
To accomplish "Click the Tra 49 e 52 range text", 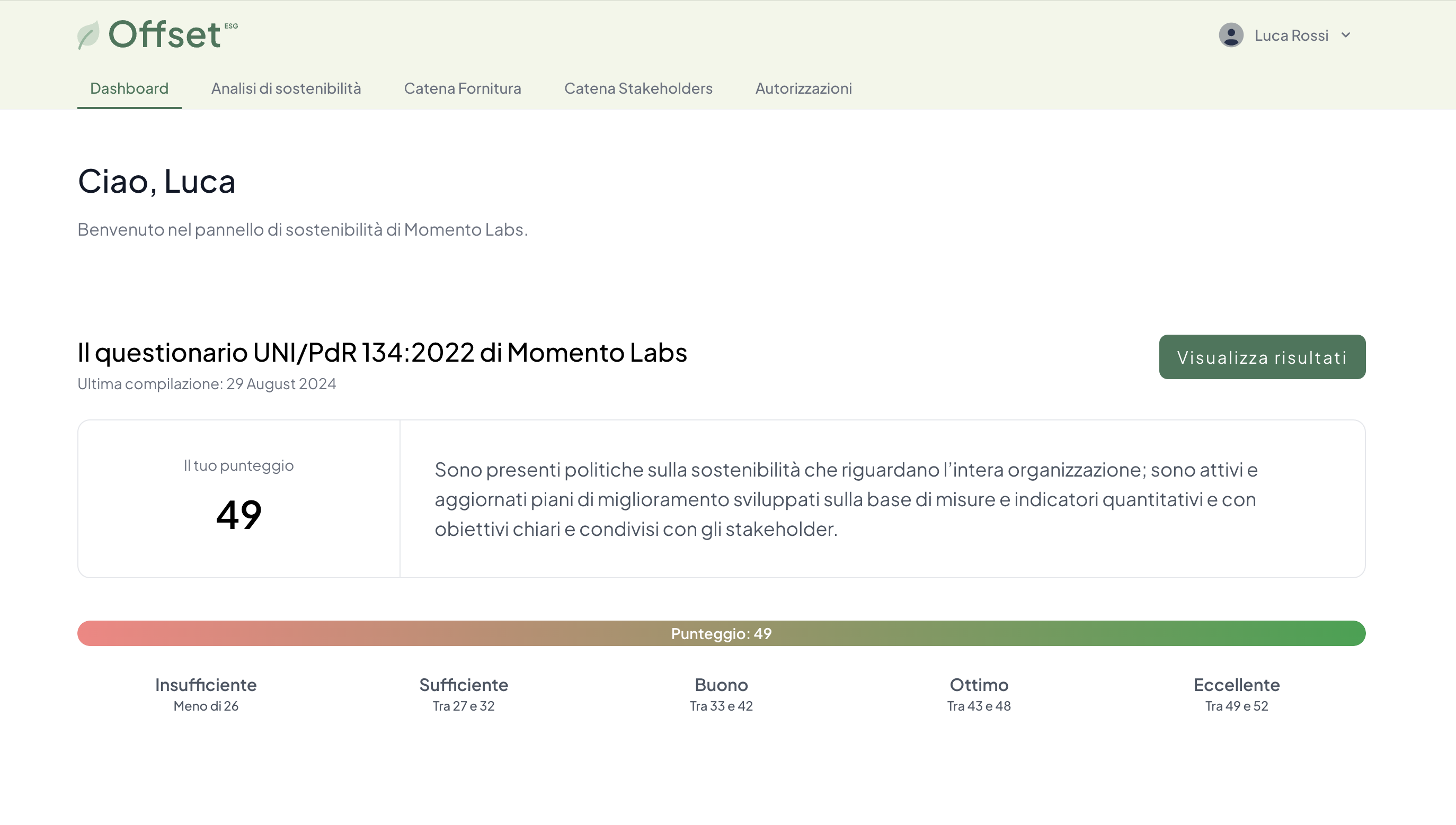I will pyautogui.click(x=1237, y=706).
